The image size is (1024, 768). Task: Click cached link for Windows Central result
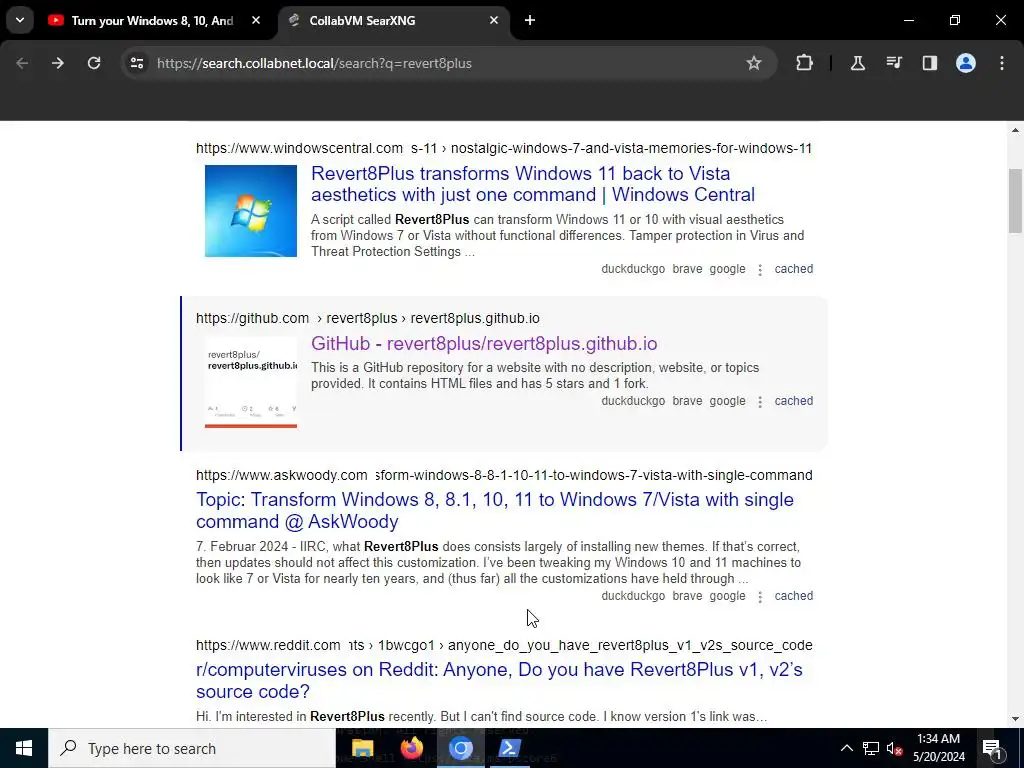point(793,269)
